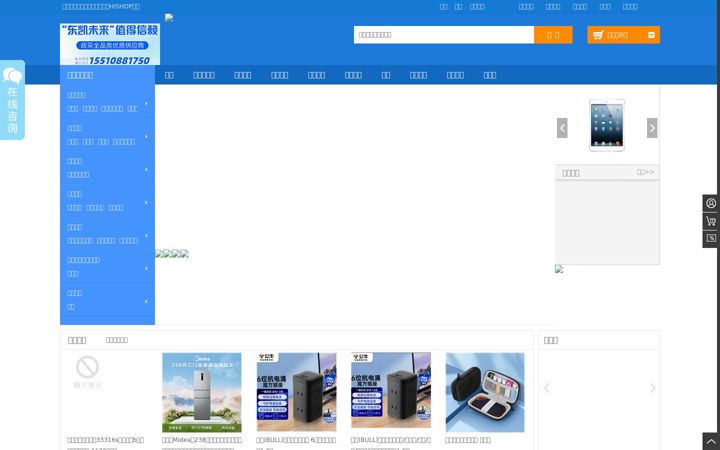This screenshot has width=720, height=450.
Task: Open the iPad product image
Action: (607, 125)
